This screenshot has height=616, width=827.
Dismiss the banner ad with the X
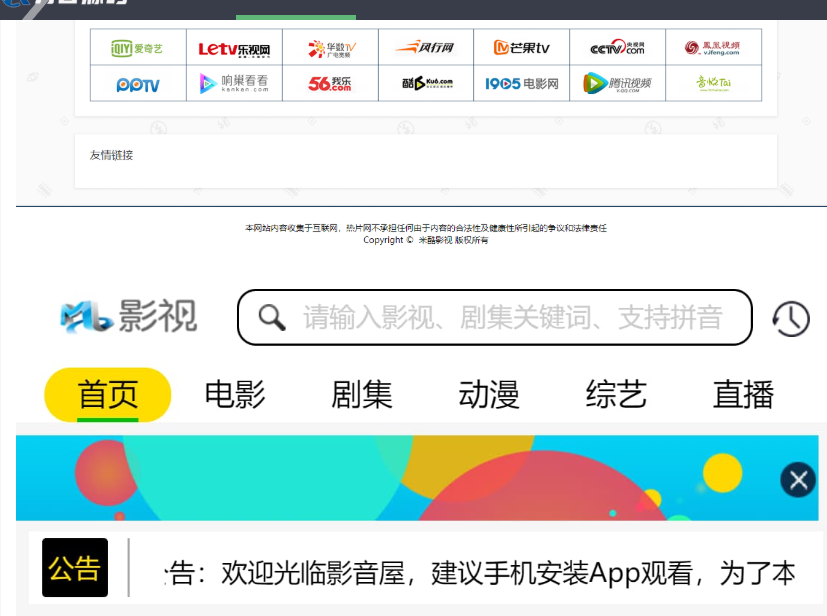coord(797,479)
